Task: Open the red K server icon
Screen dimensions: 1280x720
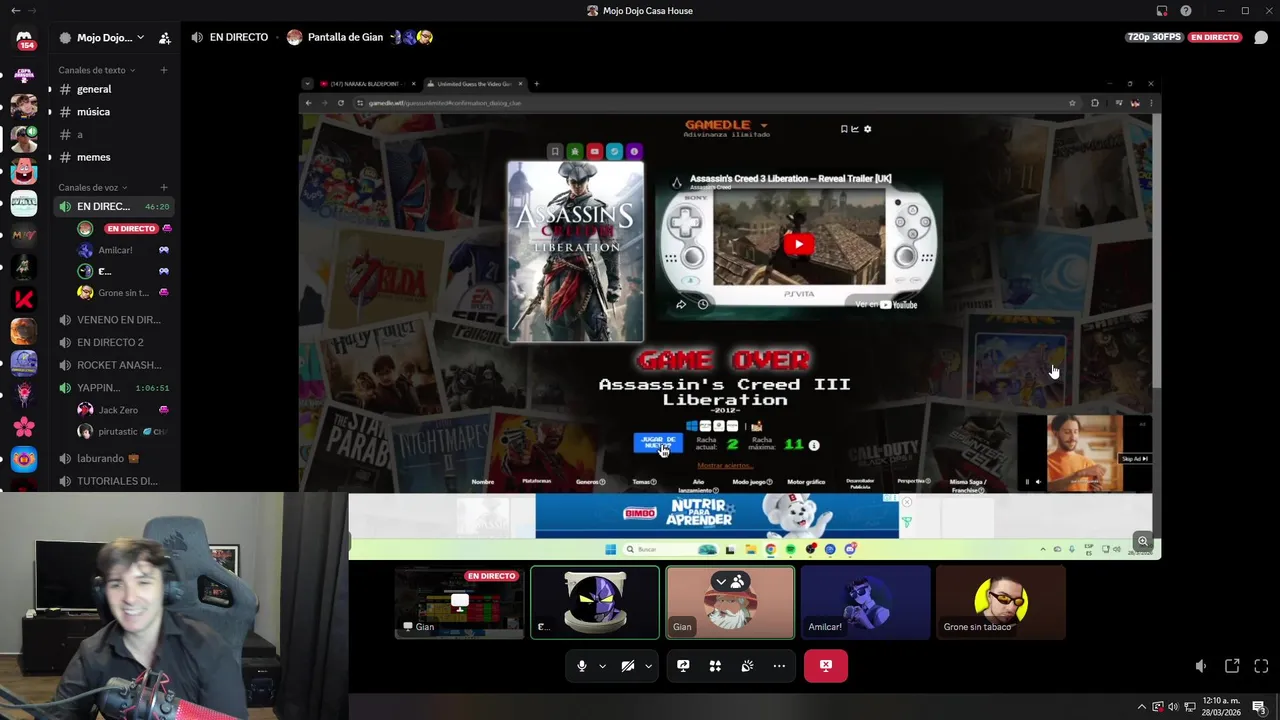Action: [x=24, y=298]
